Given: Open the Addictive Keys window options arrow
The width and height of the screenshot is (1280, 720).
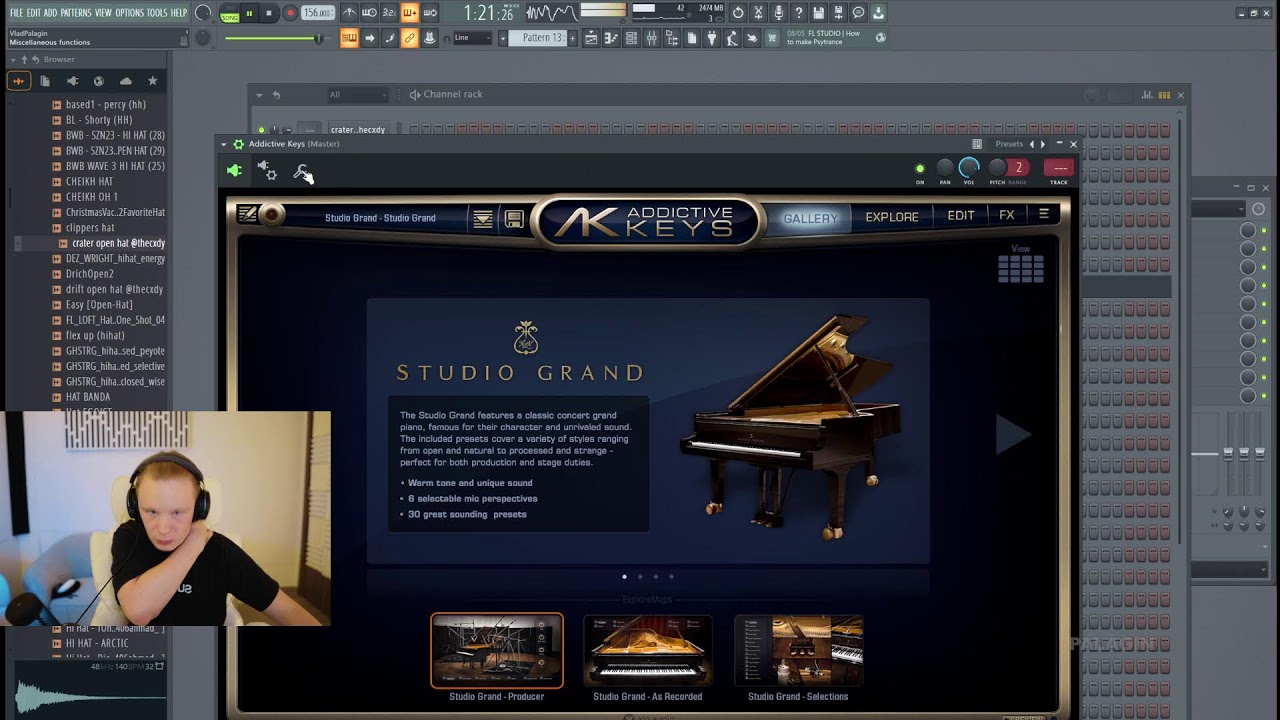Looking at the screenshot, I should point(224,144).
